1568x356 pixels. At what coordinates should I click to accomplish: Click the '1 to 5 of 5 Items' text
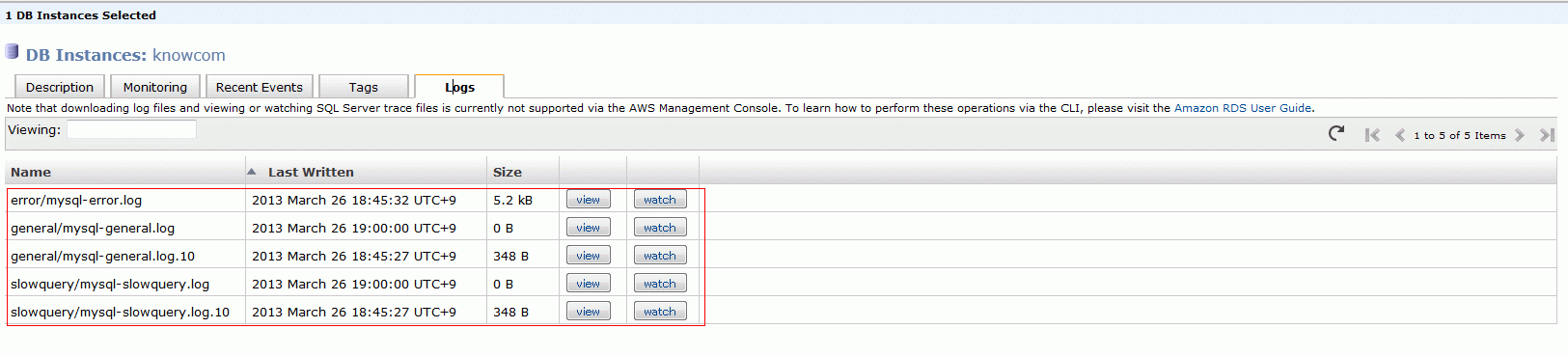tap(1460, 135)
